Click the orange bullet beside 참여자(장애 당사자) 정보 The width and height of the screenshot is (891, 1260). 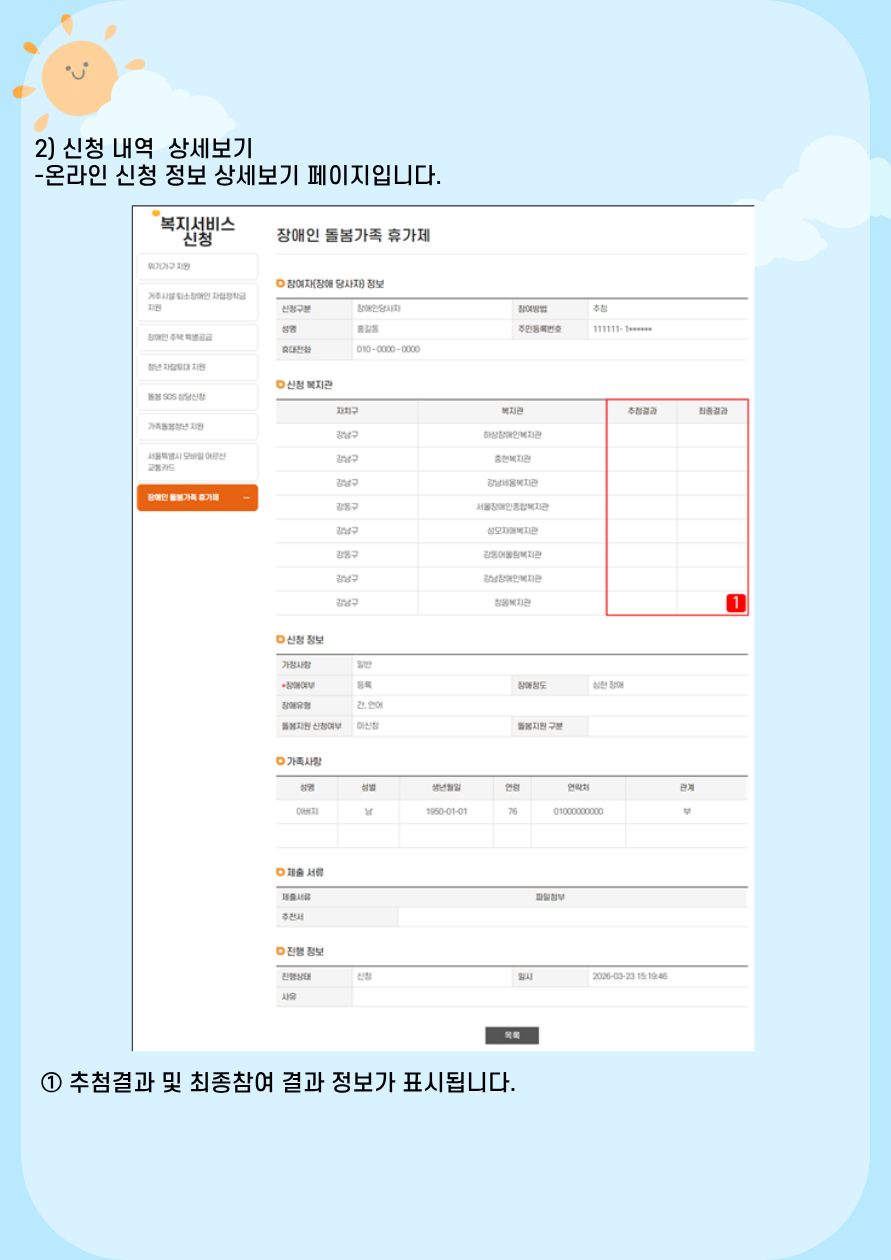pos(281,284)
